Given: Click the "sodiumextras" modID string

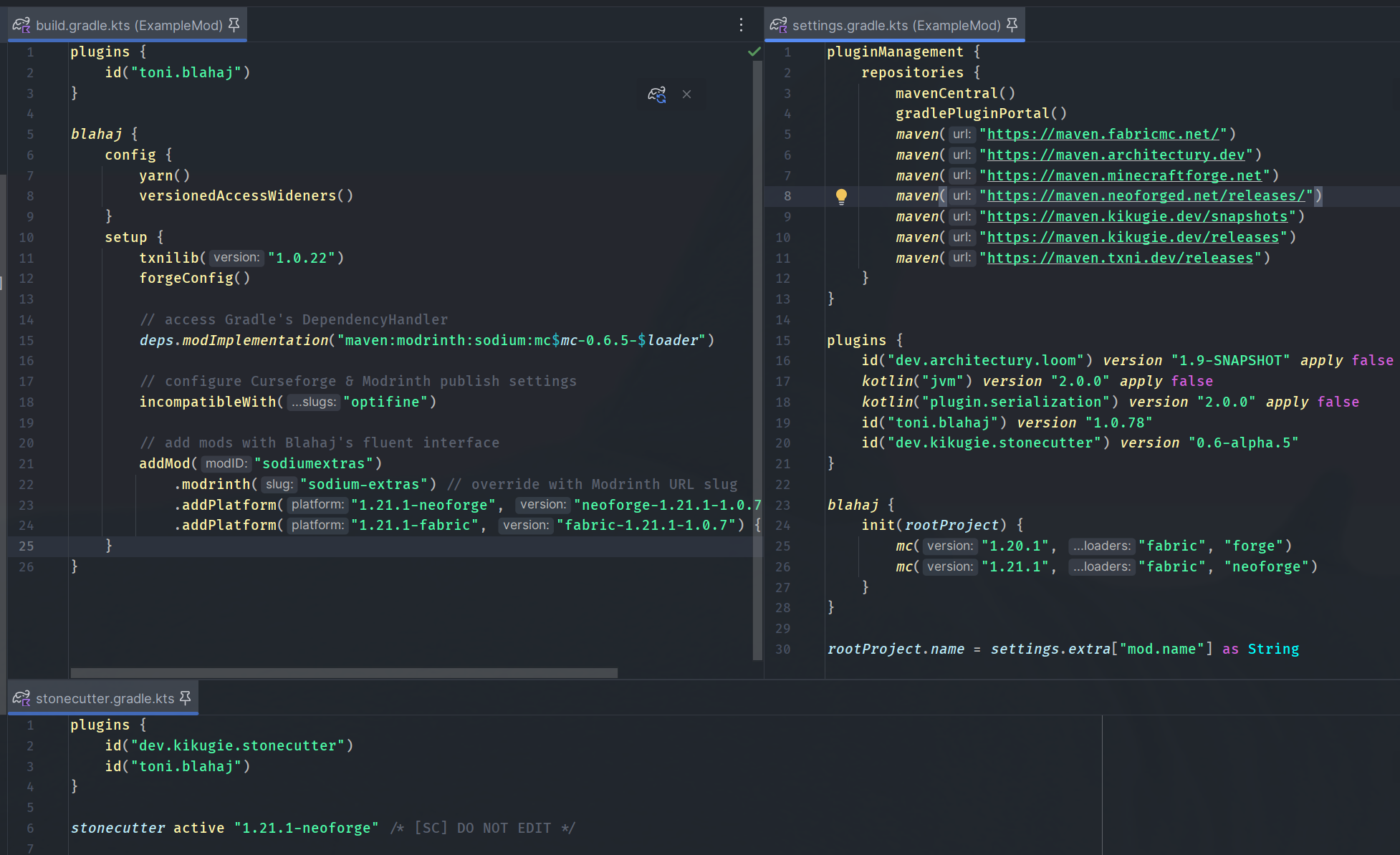Looking at the screenshot, I should tap(314, 464).
